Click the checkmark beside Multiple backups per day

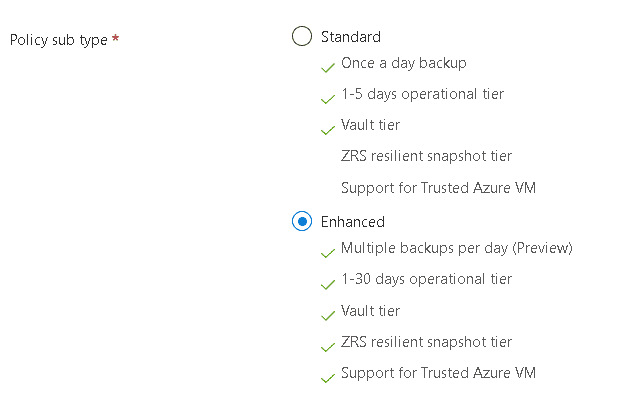pyautogui.click(x=328, y=253)
